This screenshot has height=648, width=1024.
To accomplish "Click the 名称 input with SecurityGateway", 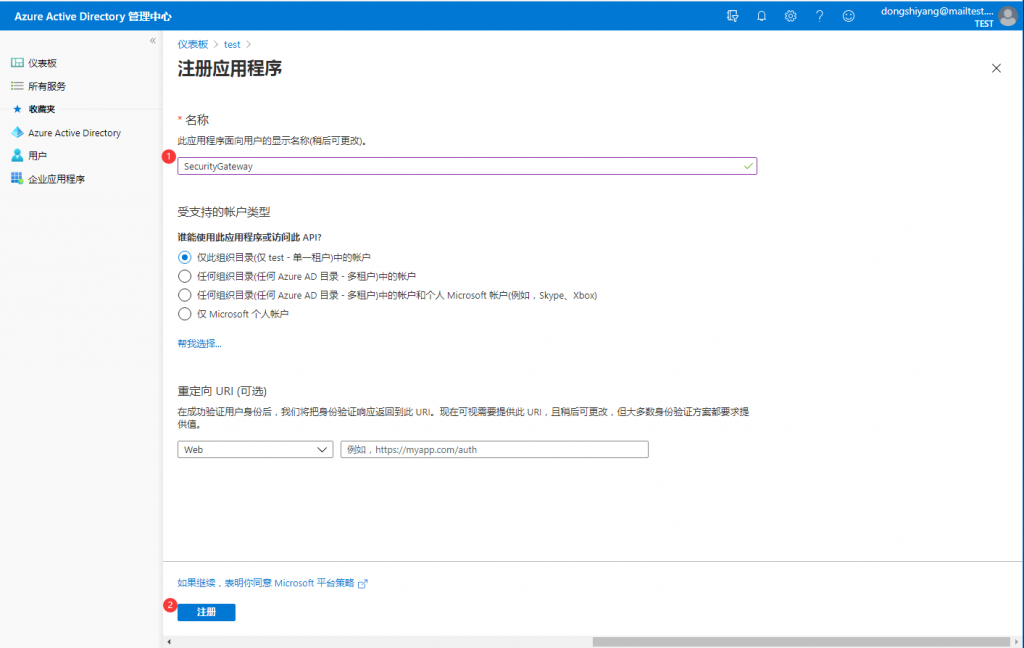I will [467, 166].
